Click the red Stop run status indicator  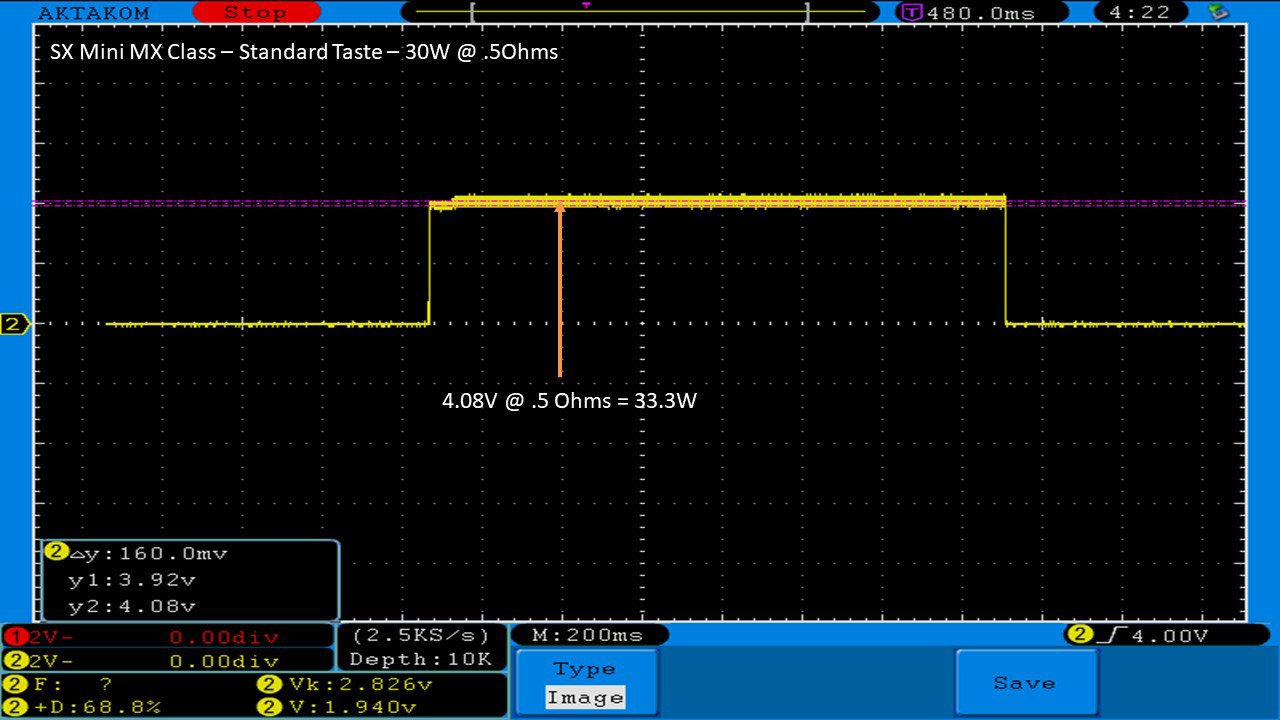click(x=254, y=13)
